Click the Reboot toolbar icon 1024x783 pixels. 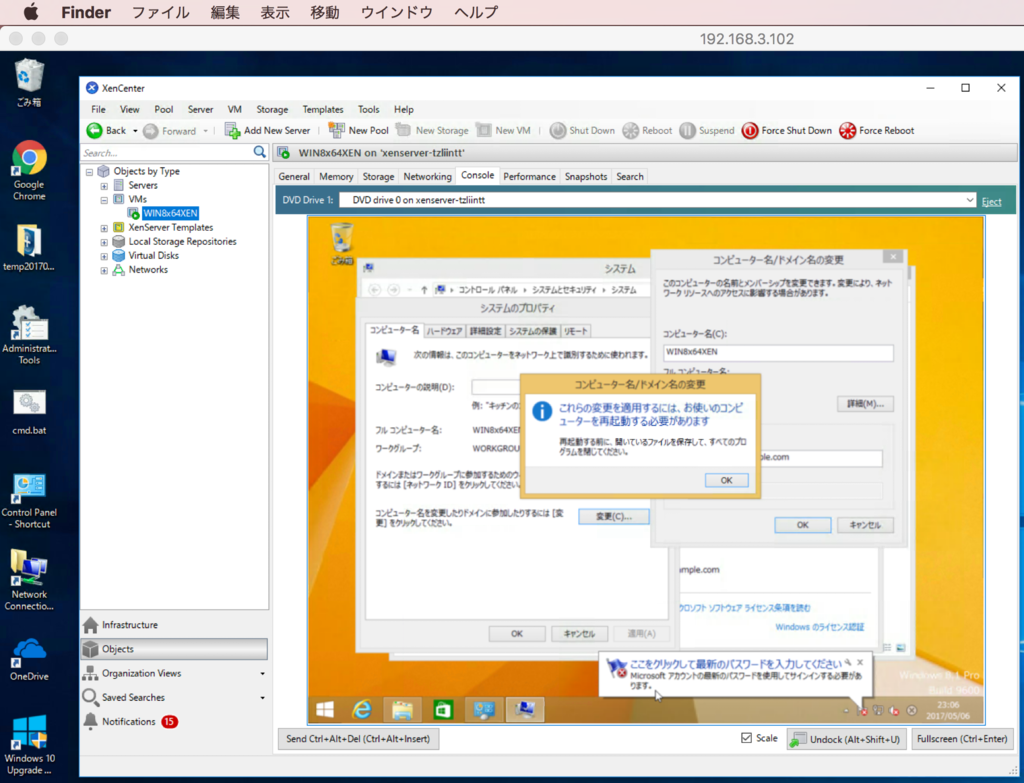[630, 131]
